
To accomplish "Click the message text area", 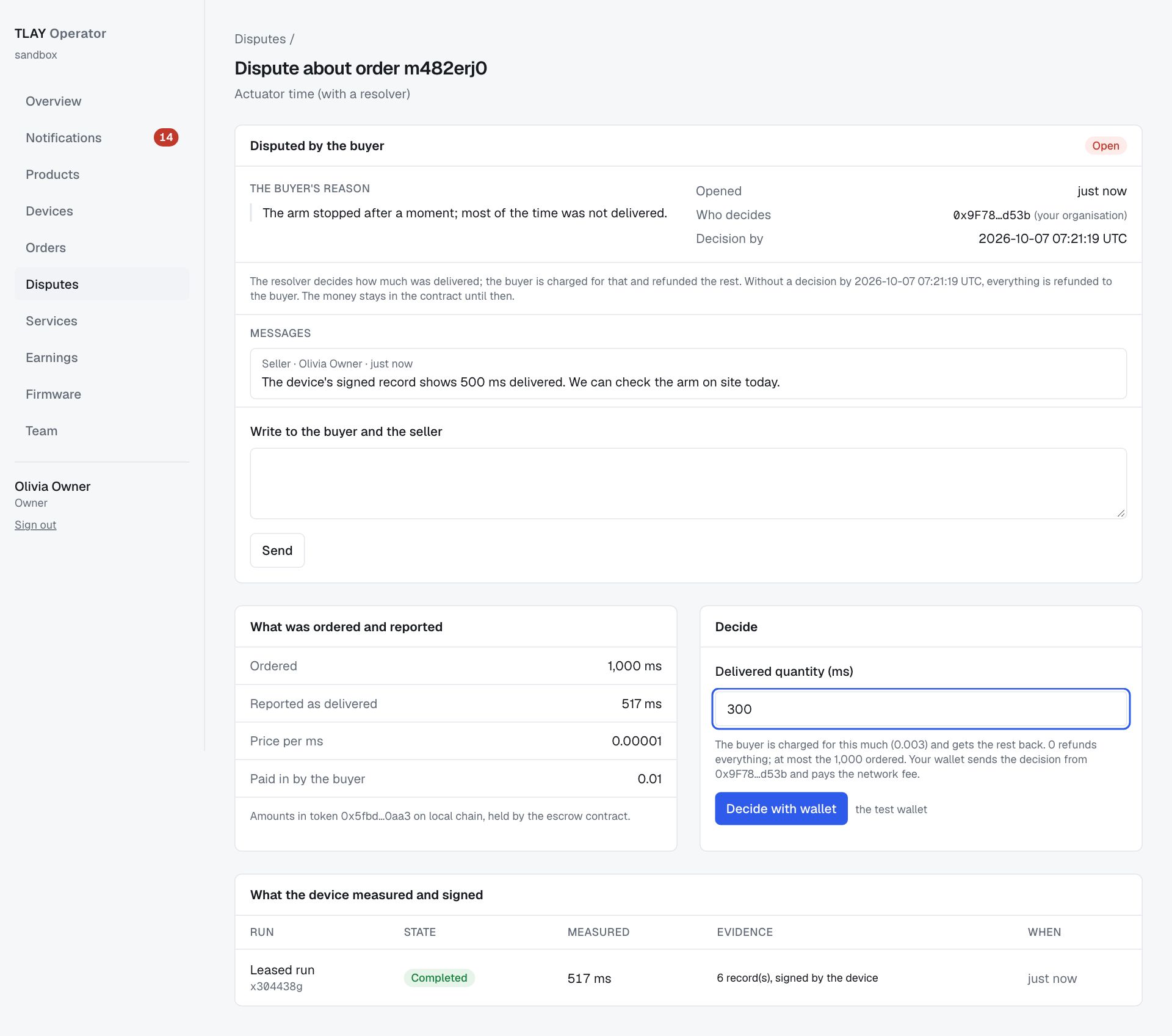I will (688, 484).
